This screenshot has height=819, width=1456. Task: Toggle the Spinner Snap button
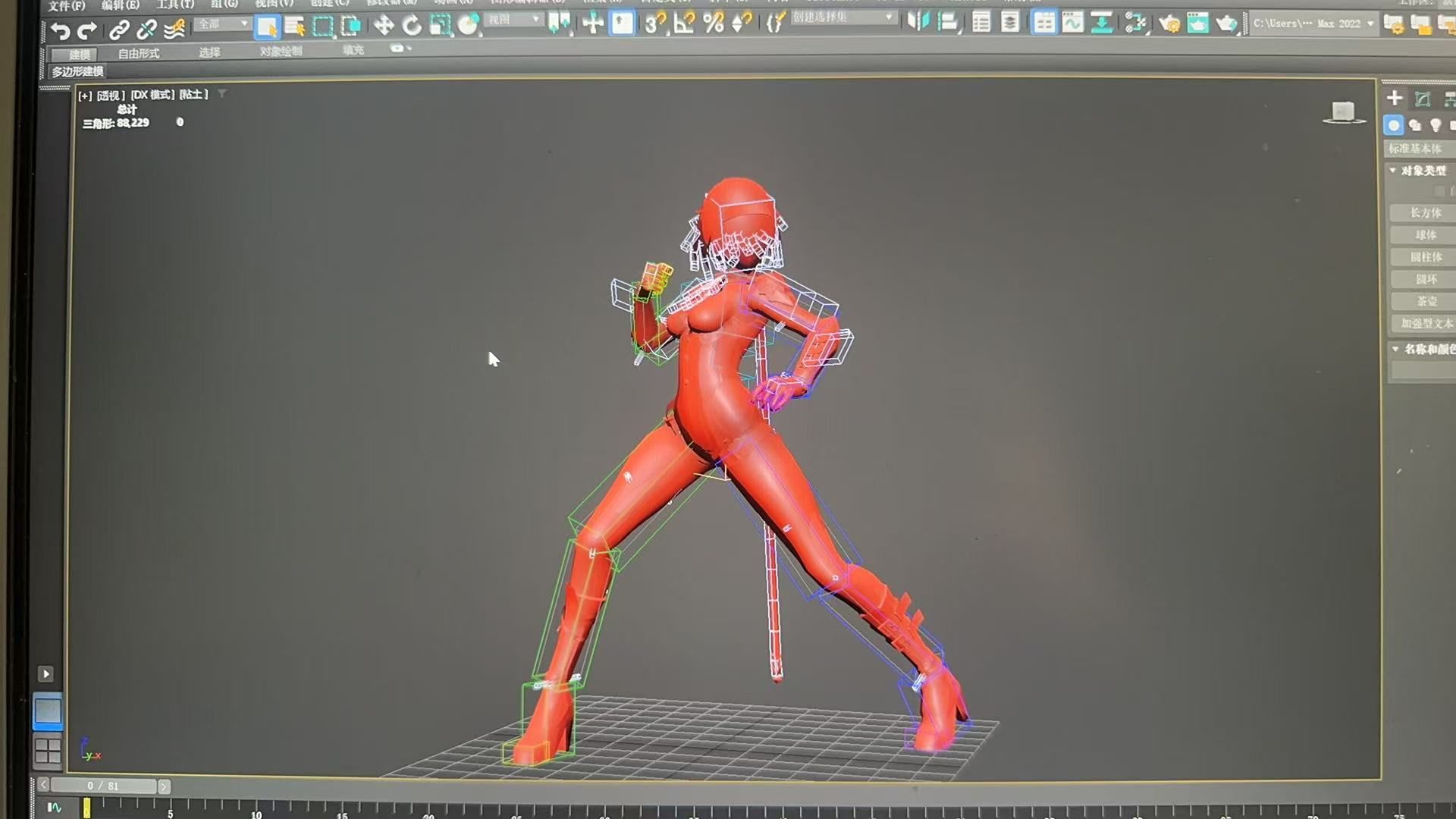(742, 24)
